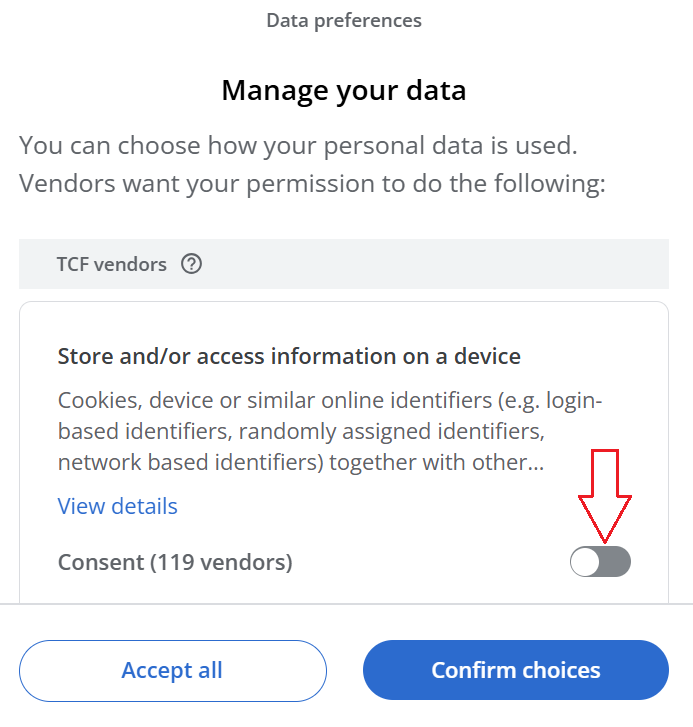The image size is (693, 727).
Task: Open the View details link
Action: pos(118,506)
